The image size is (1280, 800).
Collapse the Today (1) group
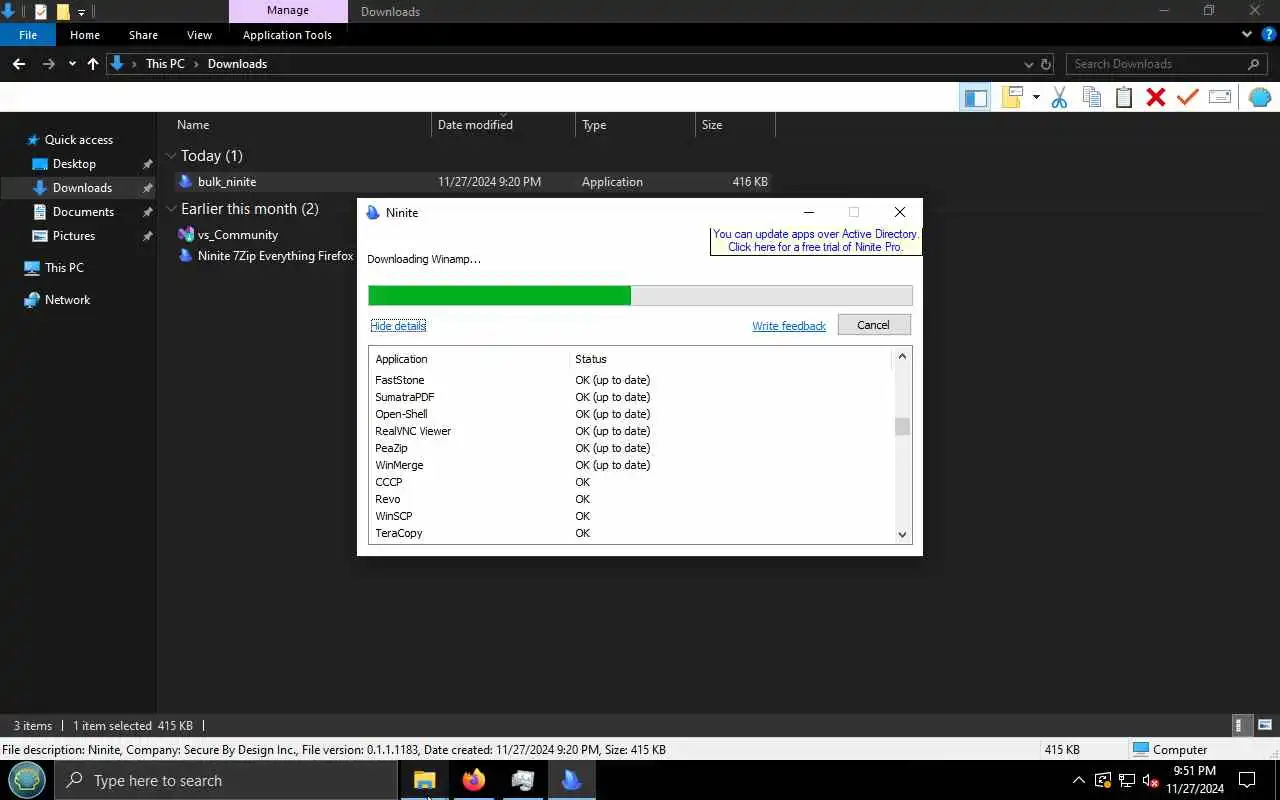click(171, 156)
